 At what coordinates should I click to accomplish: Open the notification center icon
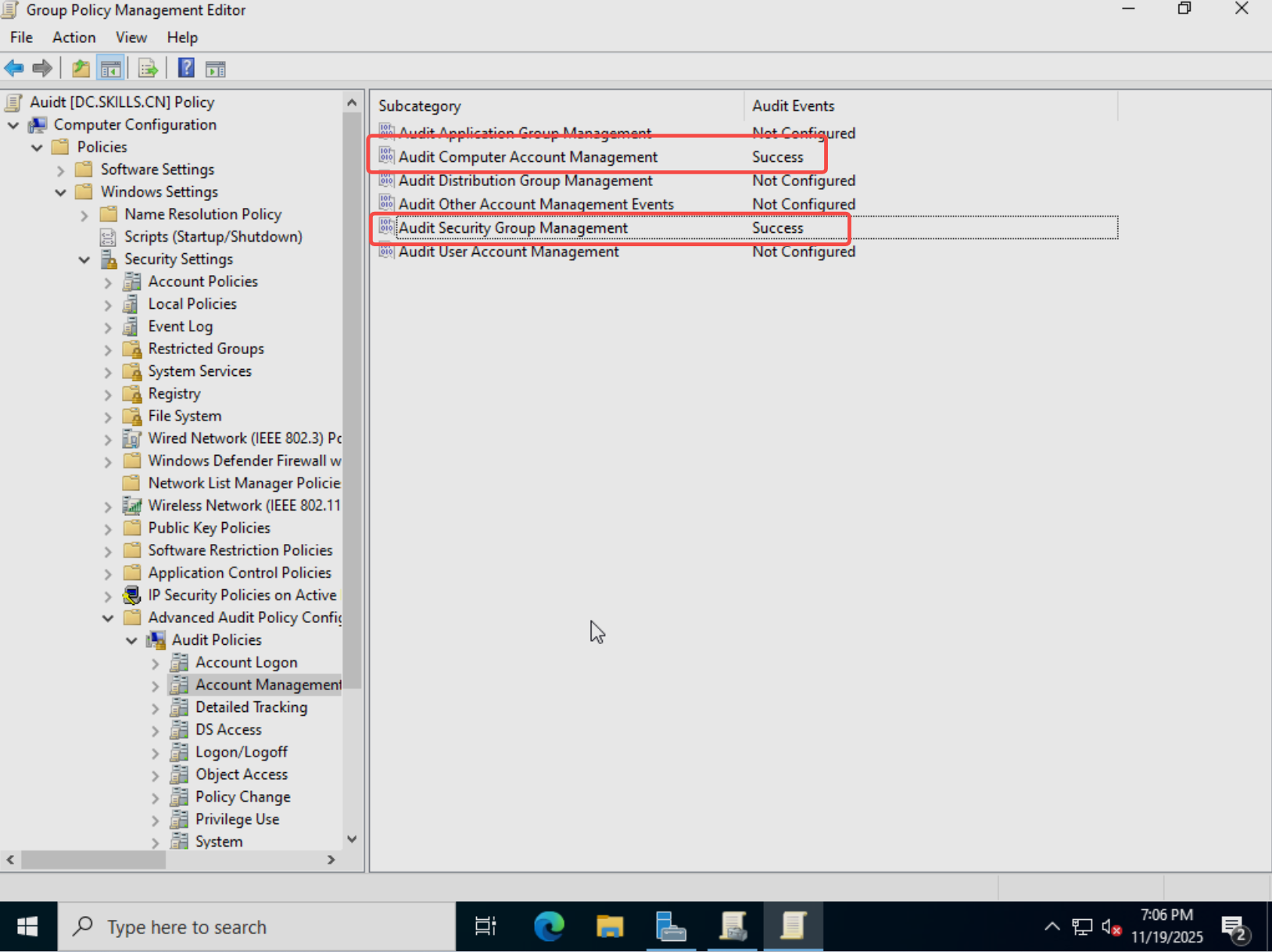tap(1235, 929)
